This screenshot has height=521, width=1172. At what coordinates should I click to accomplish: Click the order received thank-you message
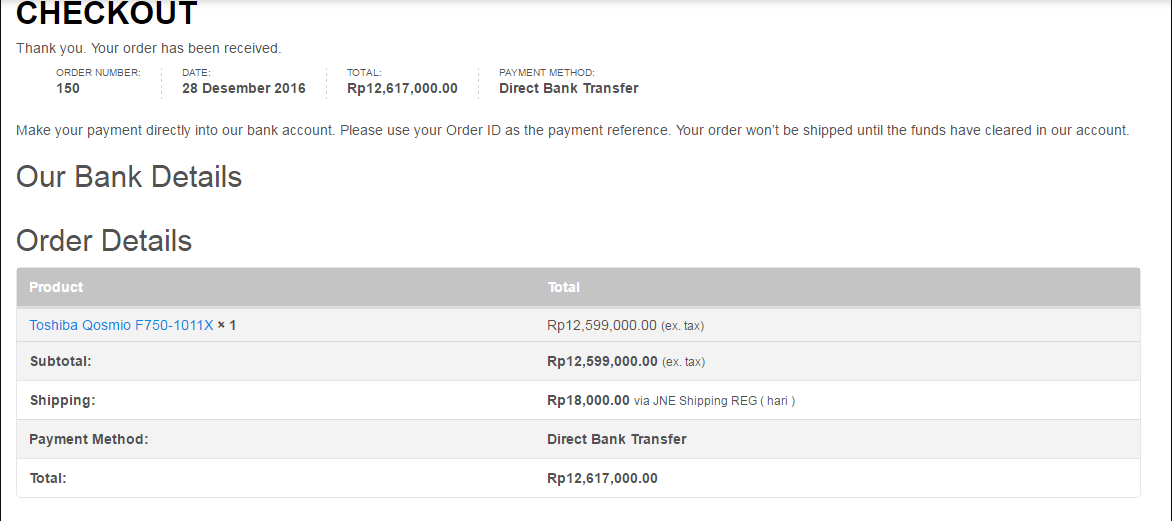coord(149,48)
